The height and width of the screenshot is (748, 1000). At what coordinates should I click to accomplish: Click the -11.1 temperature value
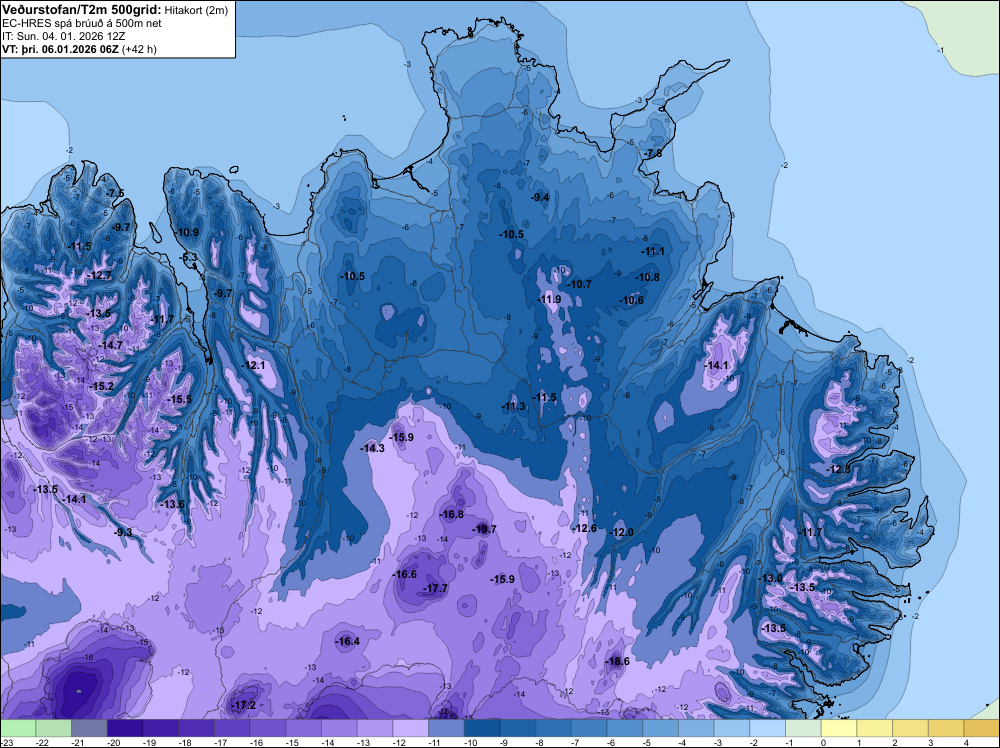pos(653,251)
